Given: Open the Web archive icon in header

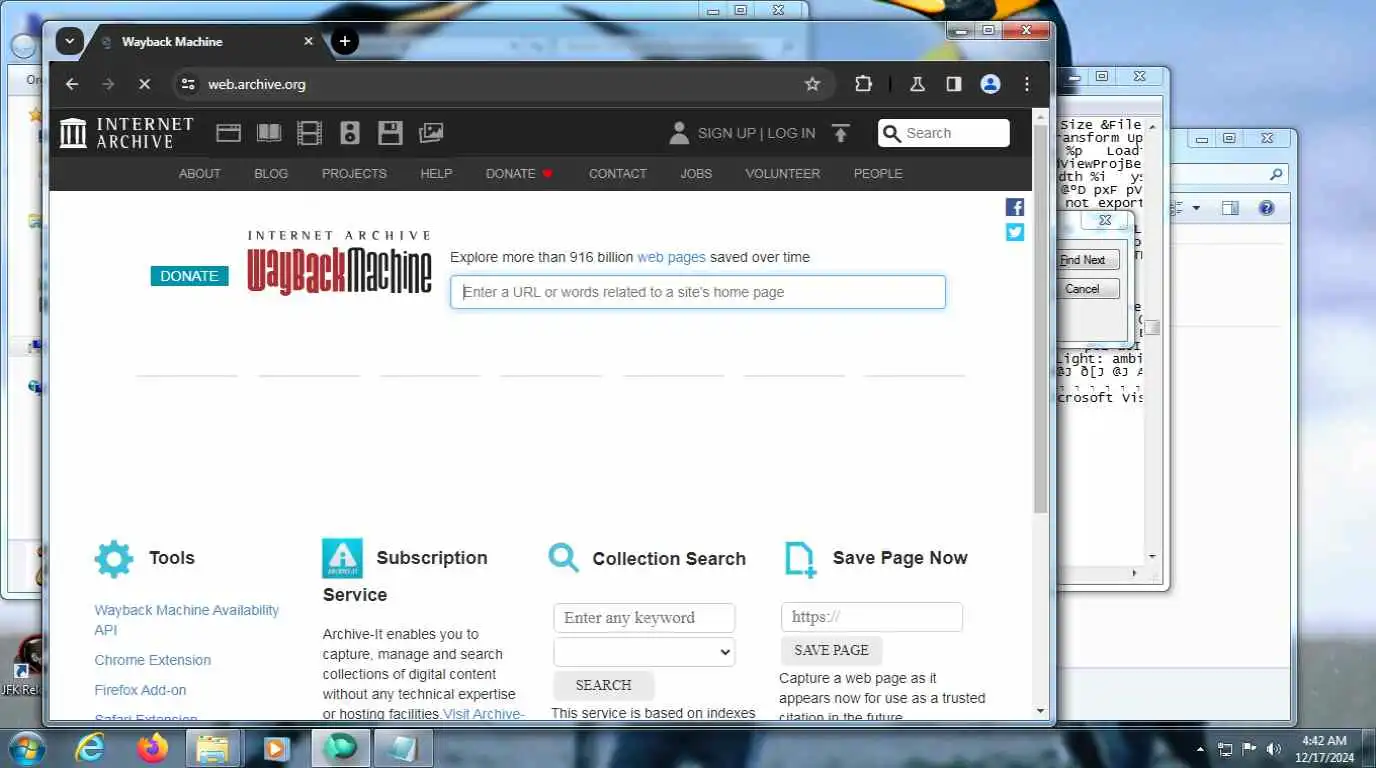Looking at the screenshot, I should click(229, 133).
